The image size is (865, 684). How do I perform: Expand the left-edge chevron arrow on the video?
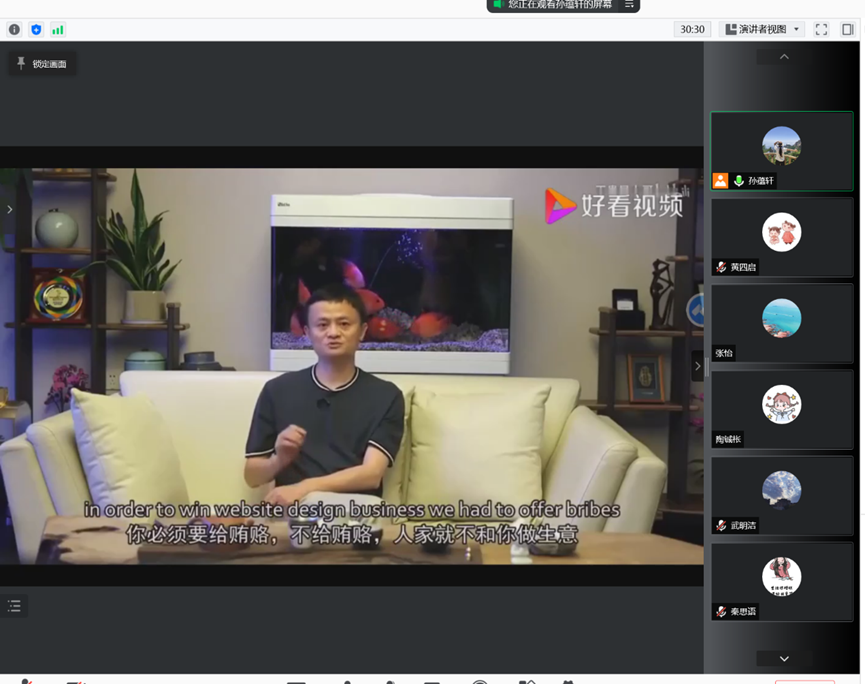point(9,210)
